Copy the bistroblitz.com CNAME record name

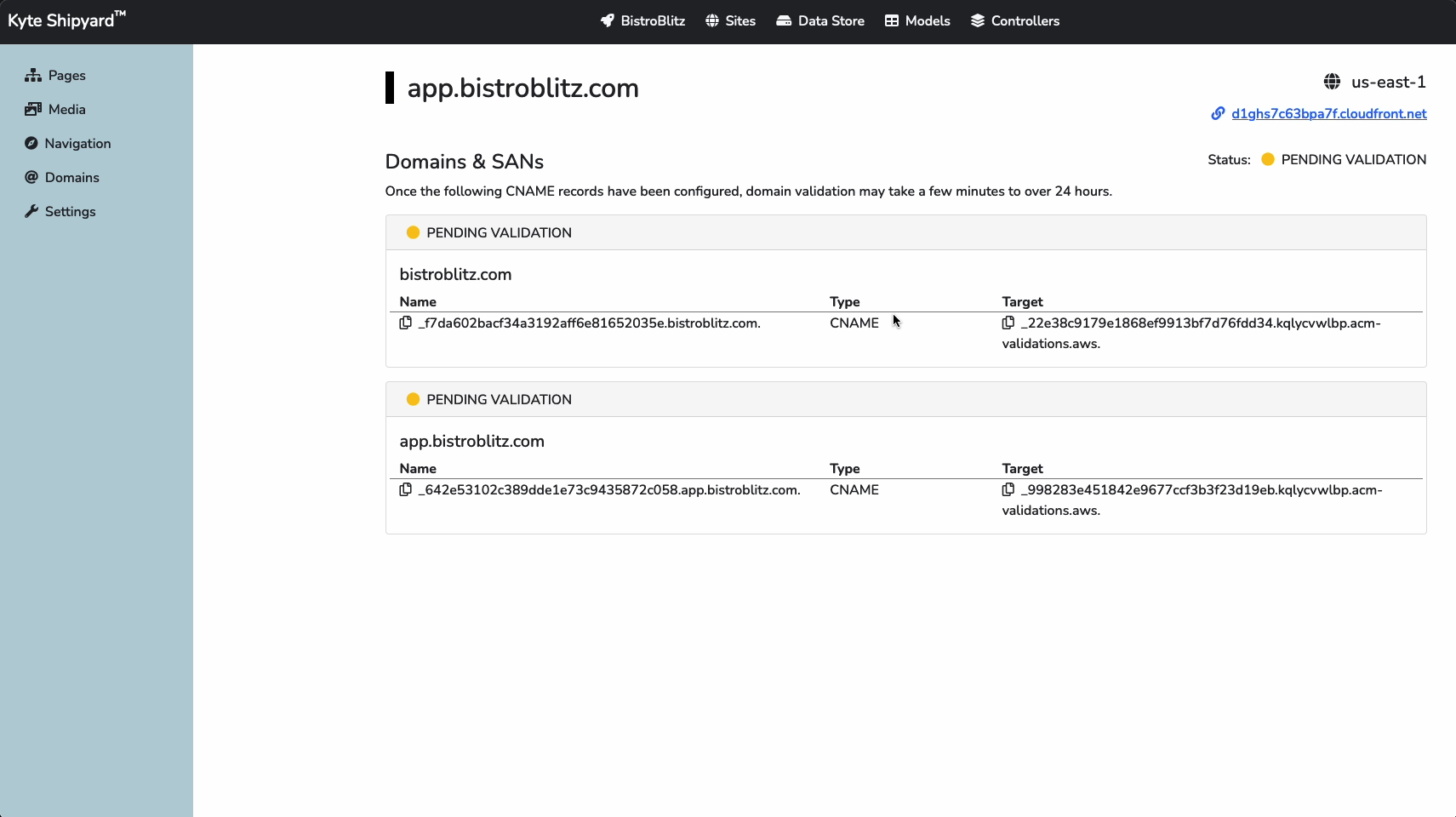click(x=405, y=323)
